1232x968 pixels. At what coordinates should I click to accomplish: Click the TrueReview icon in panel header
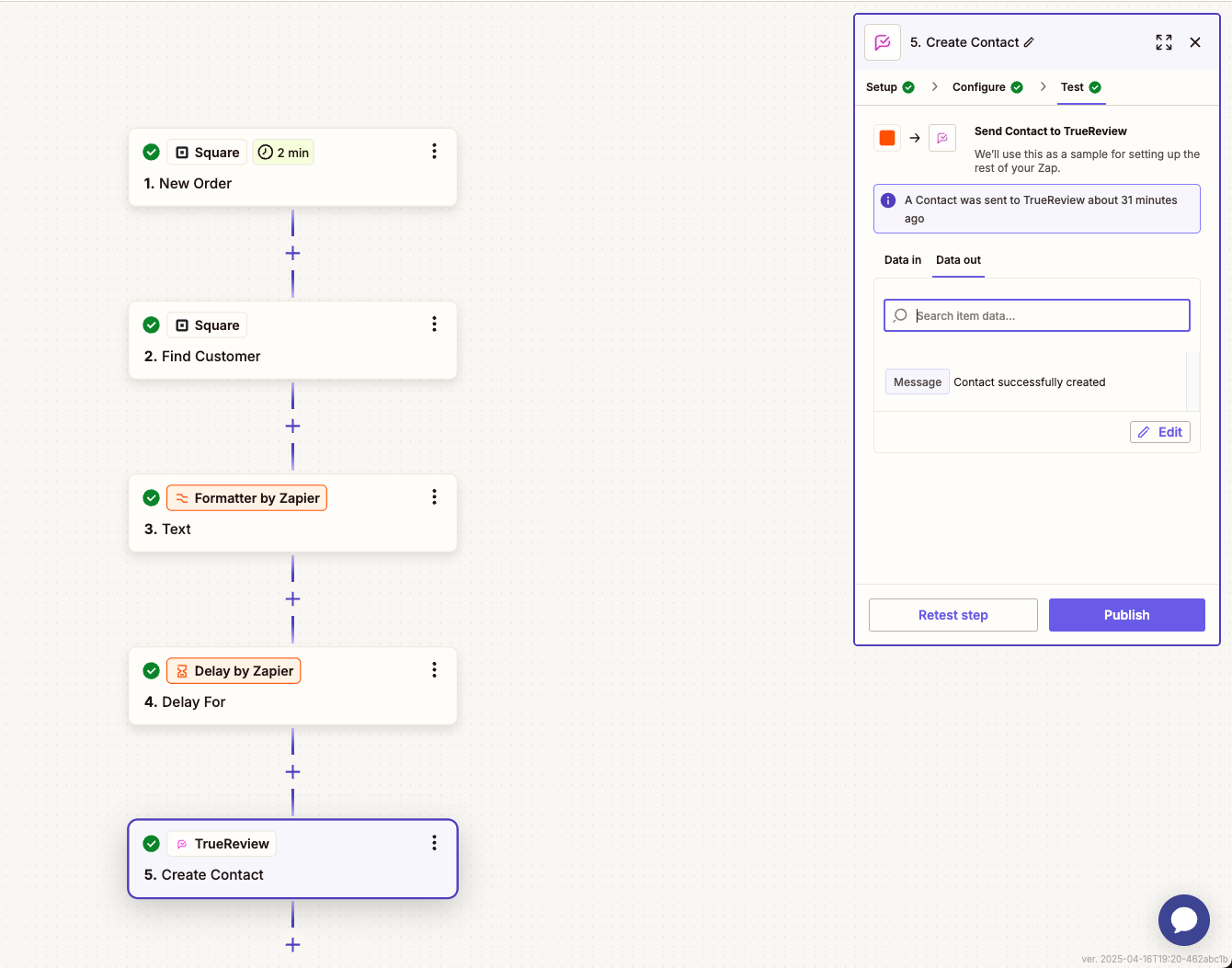(883, 42)
